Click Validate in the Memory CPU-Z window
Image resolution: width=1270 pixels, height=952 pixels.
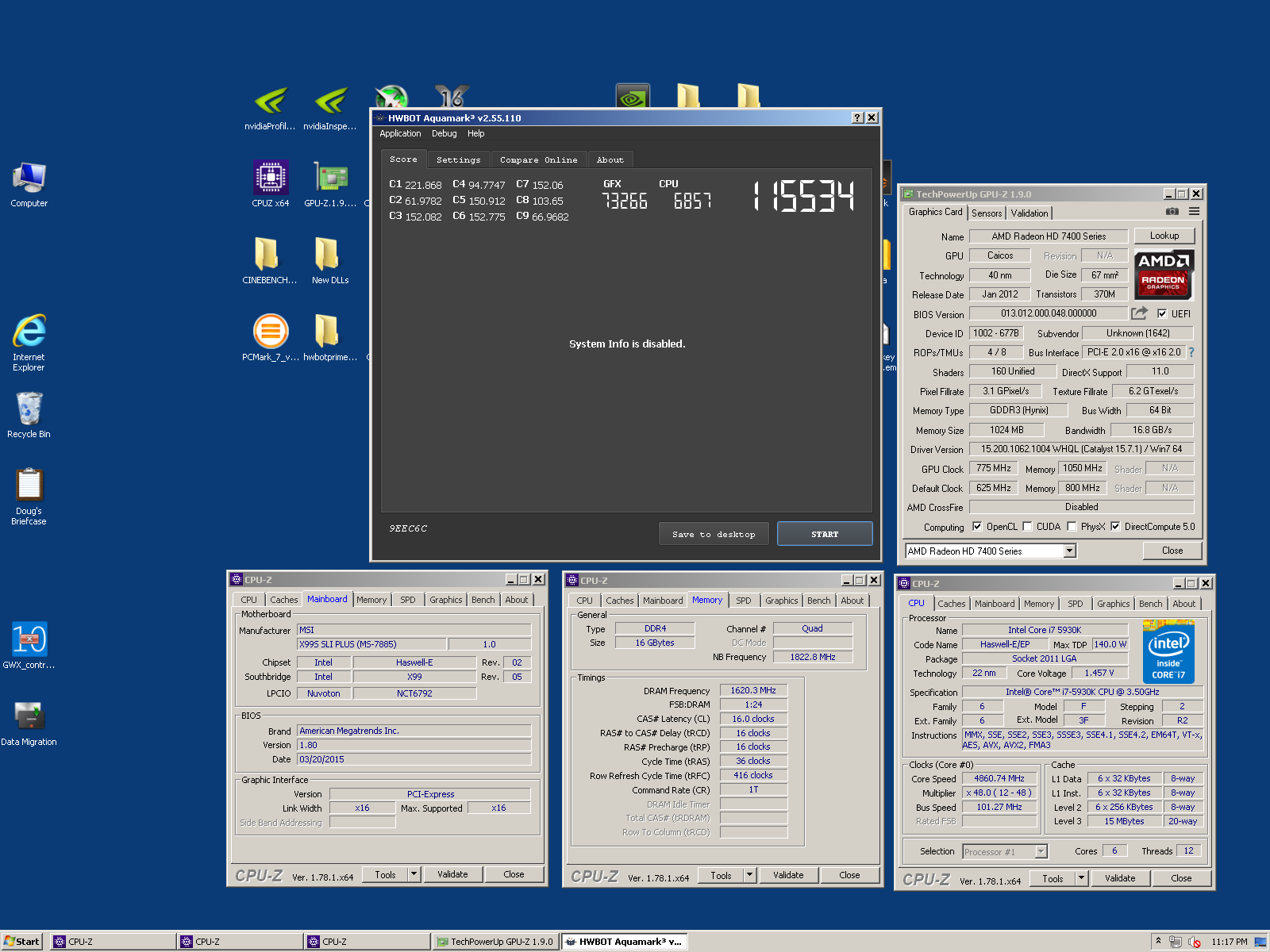(788, 875)
